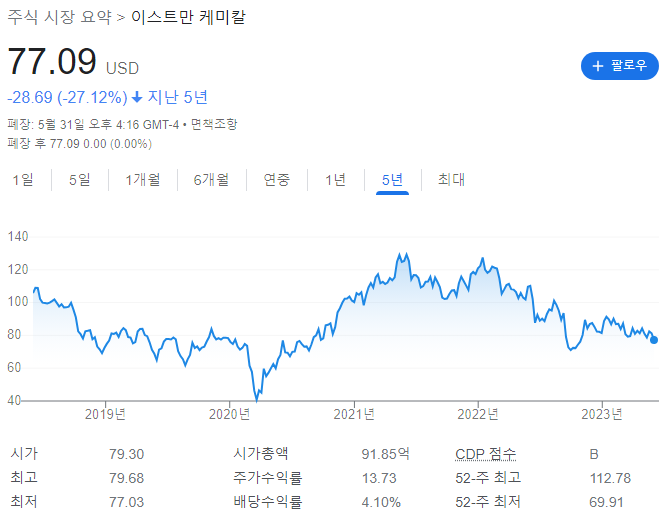Click the 이스트만 케미칼 title
Viewport: 667px width, 518px height.
point(188,17)
